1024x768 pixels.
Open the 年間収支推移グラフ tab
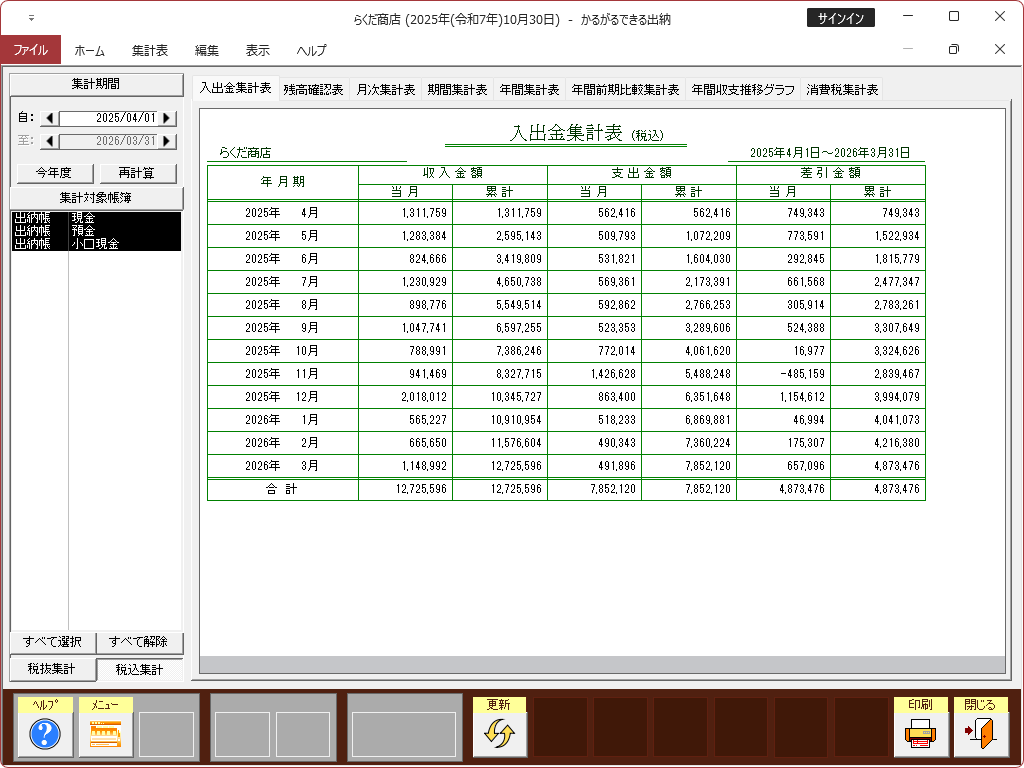click(x=742, y=89)
